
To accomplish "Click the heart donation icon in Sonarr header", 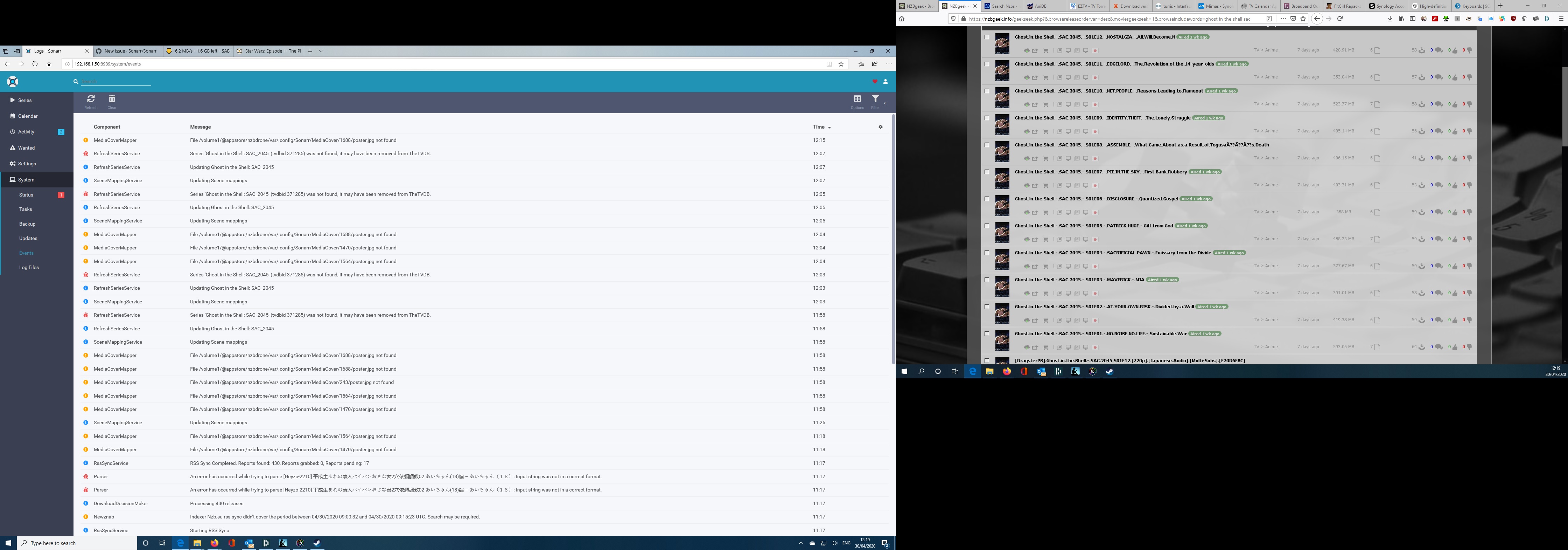I will [875, 81].
